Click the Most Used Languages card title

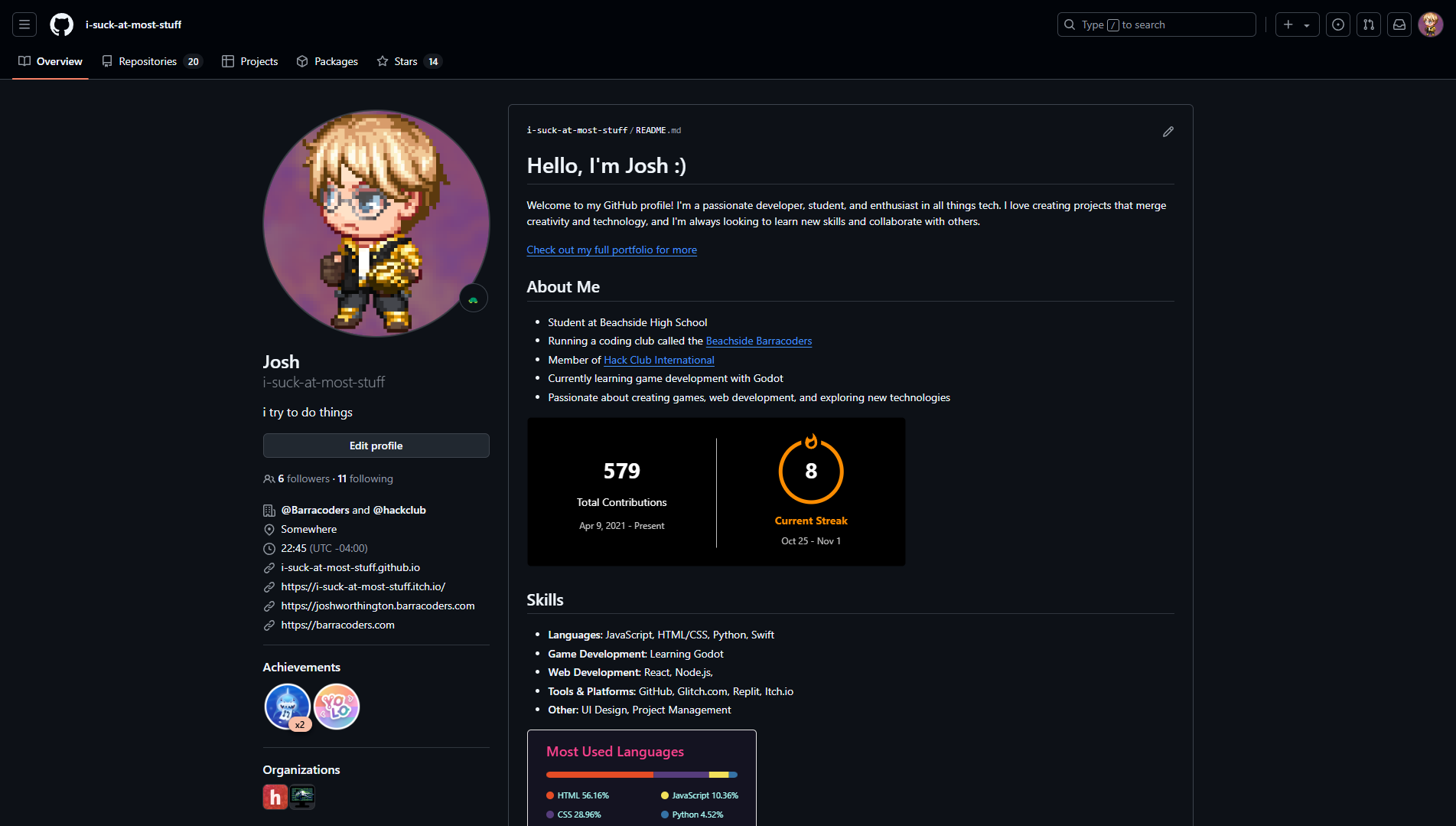(615, 752)
